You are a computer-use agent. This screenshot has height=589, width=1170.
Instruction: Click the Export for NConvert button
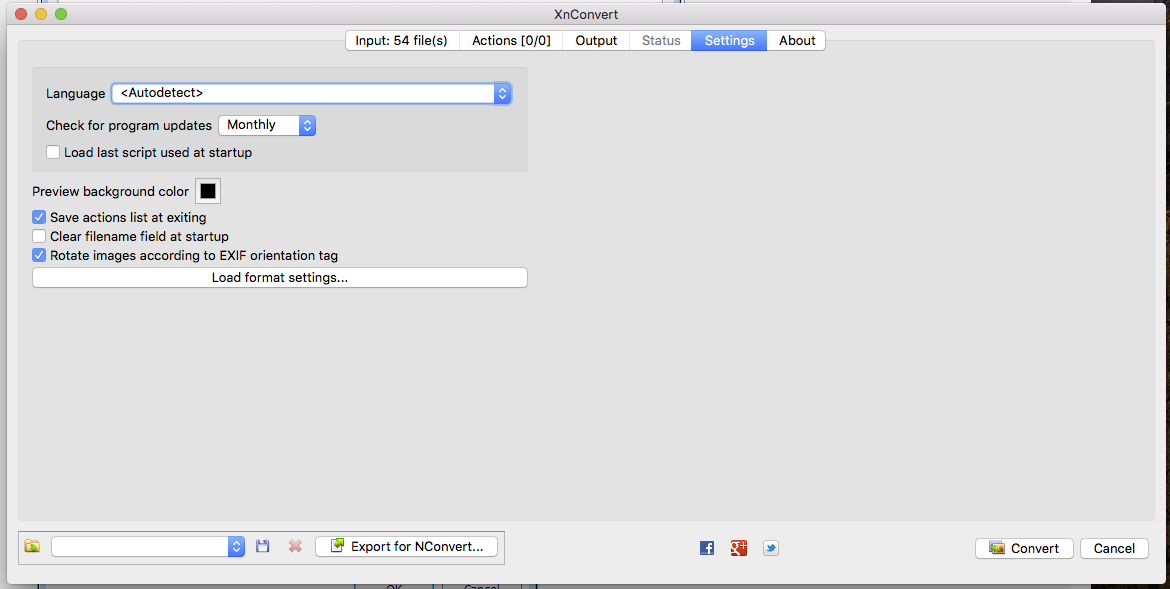407,546
